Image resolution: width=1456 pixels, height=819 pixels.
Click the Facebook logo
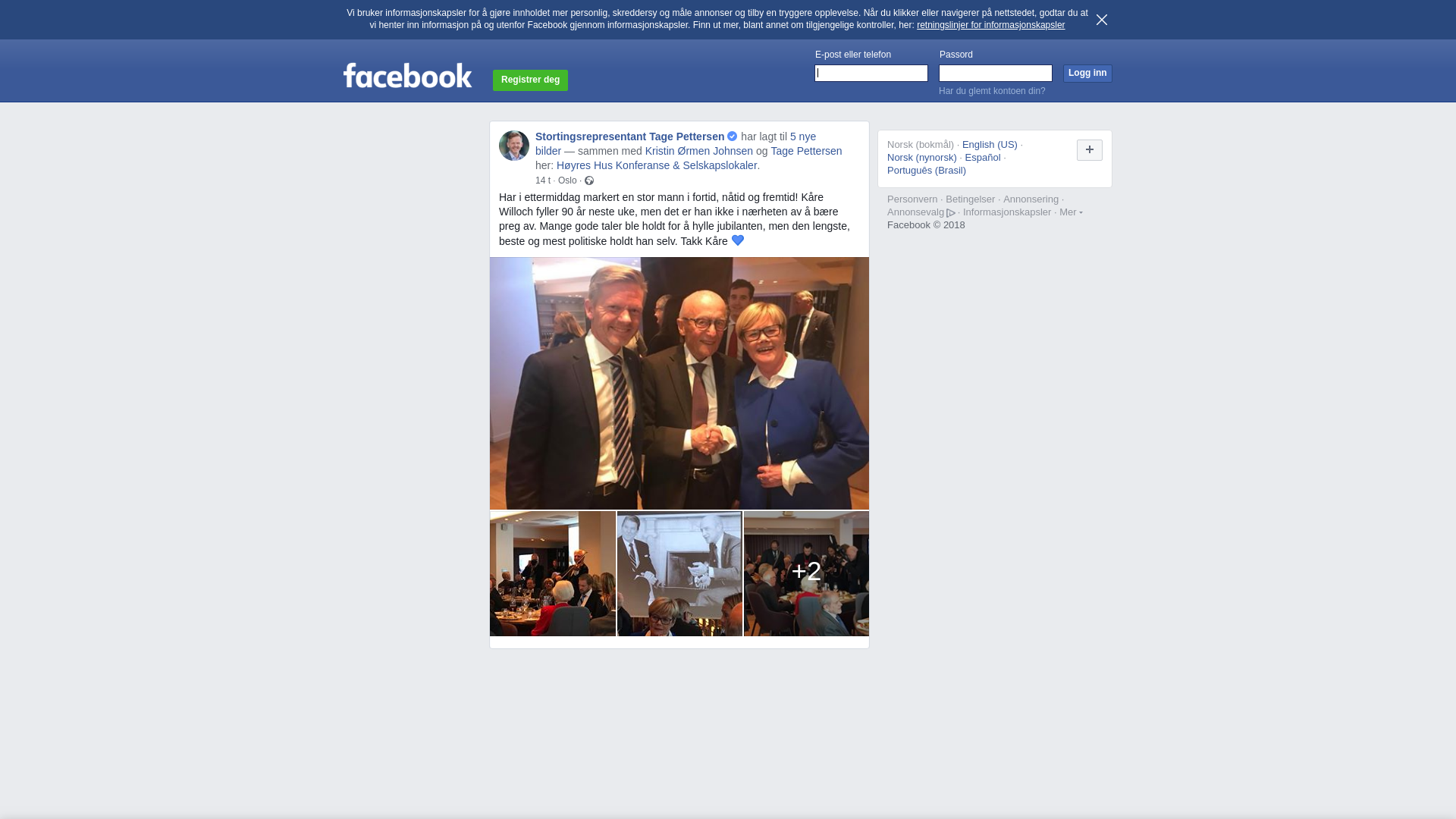(407, 76)
